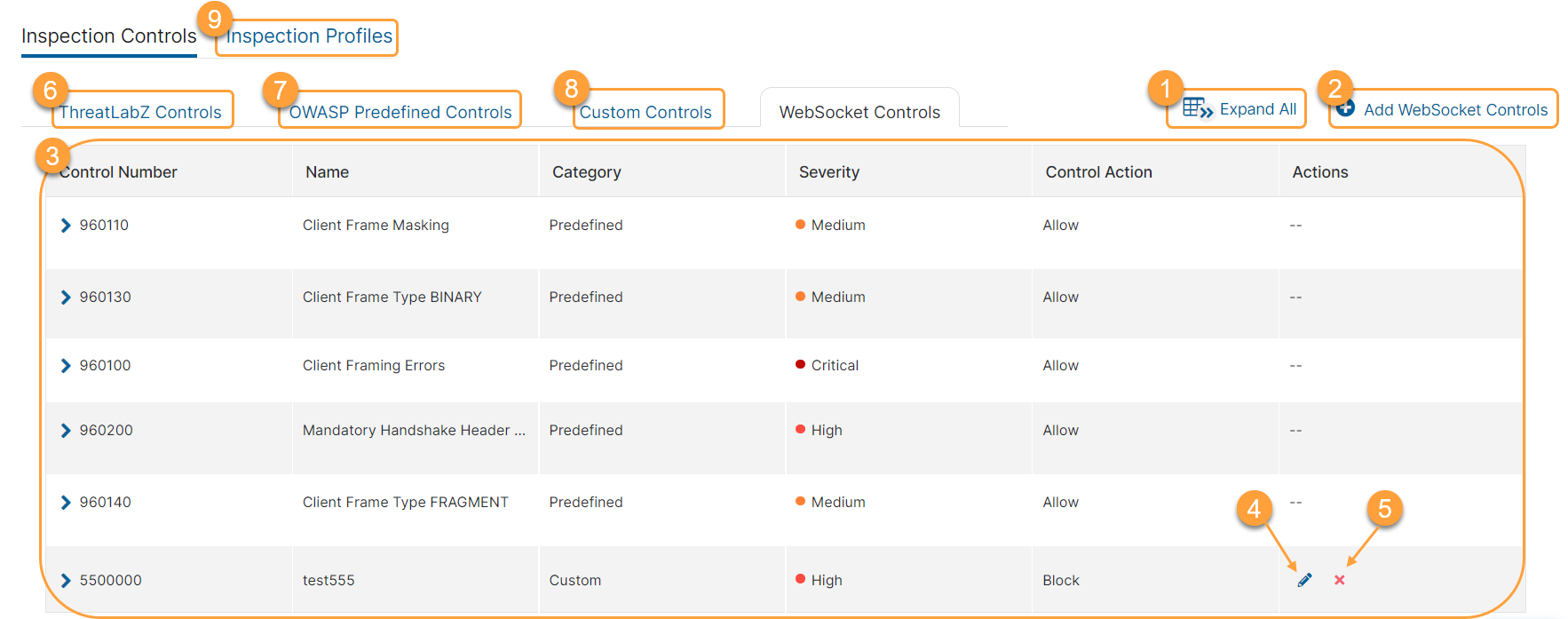Open the OWASP Predefined Controls tab

400,113
